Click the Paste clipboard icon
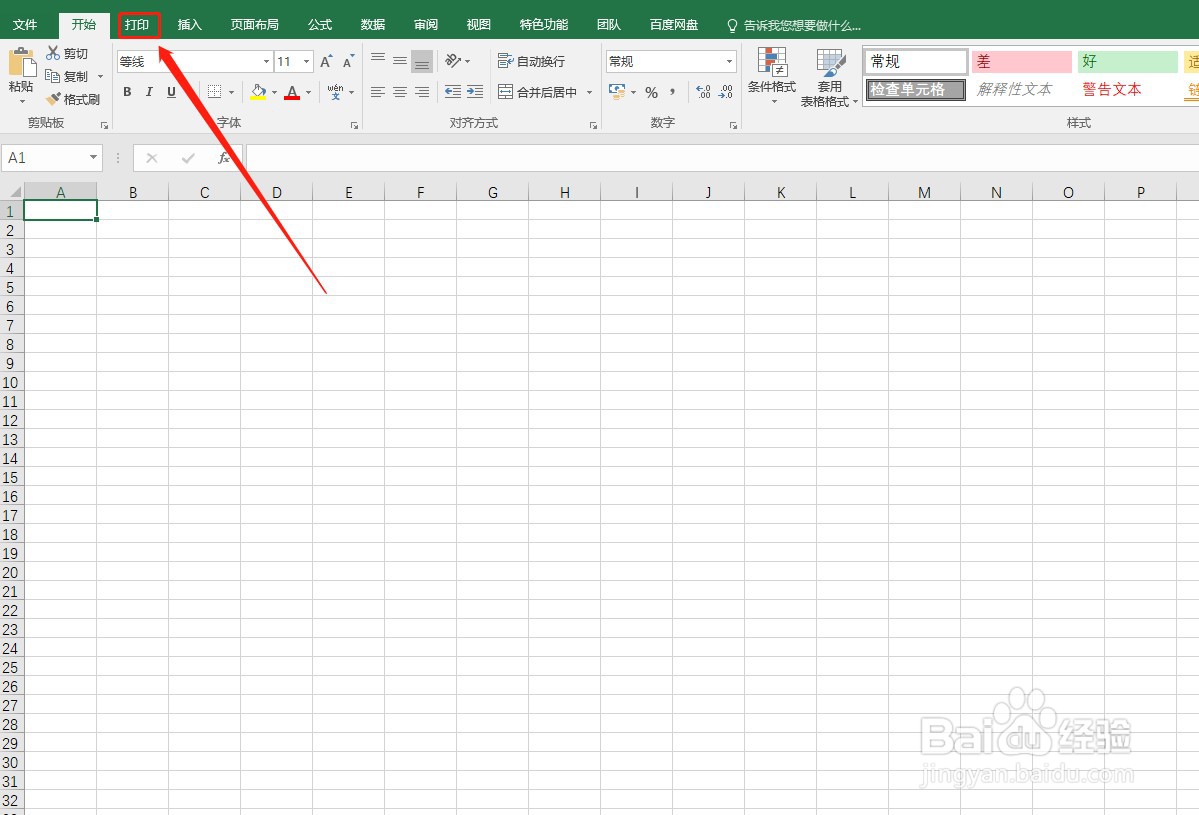 click(21, 62)
